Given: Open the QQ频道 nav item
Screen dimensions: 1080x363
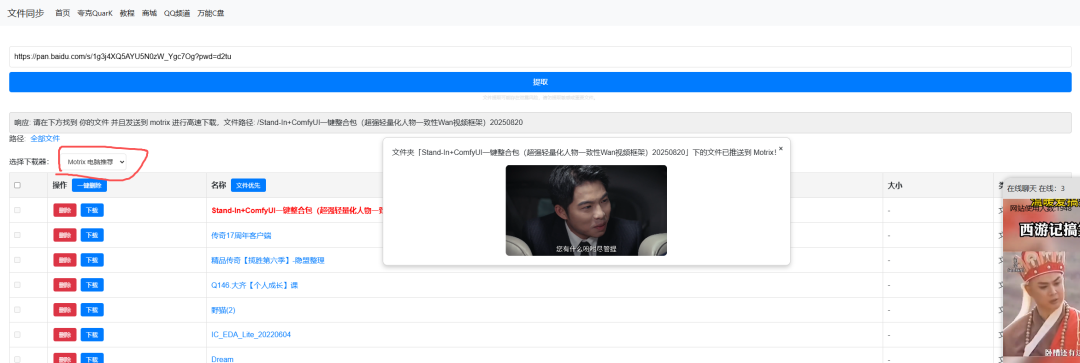Looking at the screenshot, I should coord(177,13).
